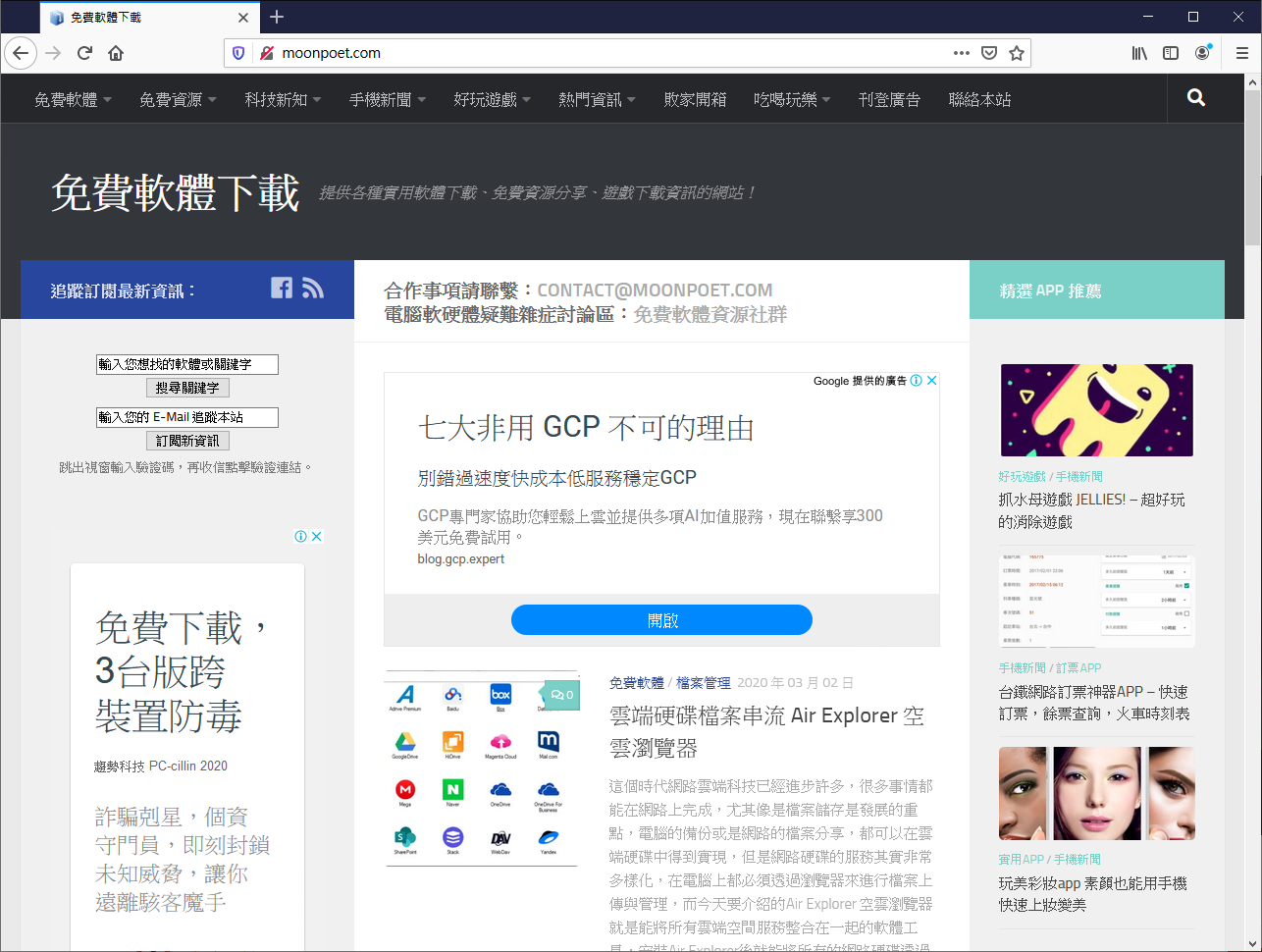Click the 訂閱新資訊 subscribe button
The image size is (1262, 952).
coord(187,440)
